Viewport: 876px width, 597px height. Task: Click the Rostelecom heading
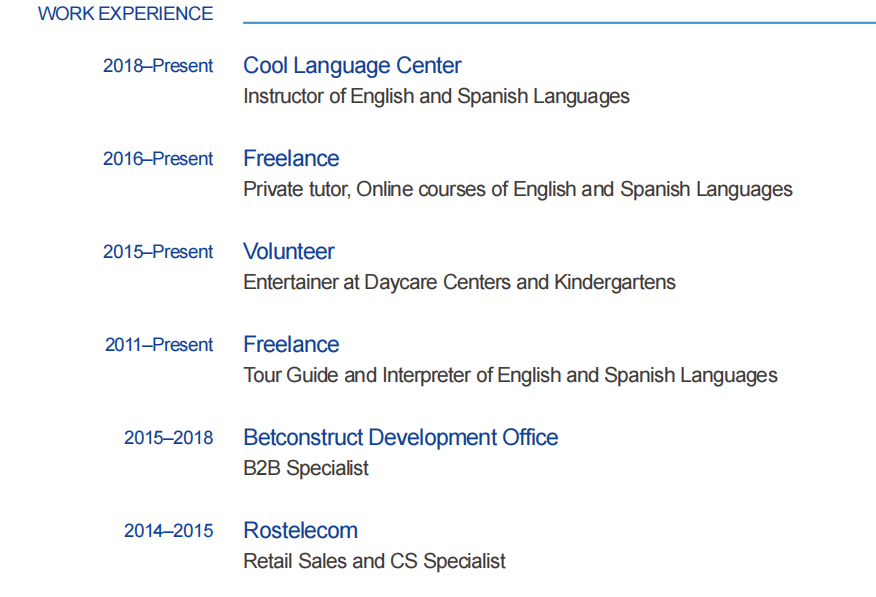click(x=300, y=531)
